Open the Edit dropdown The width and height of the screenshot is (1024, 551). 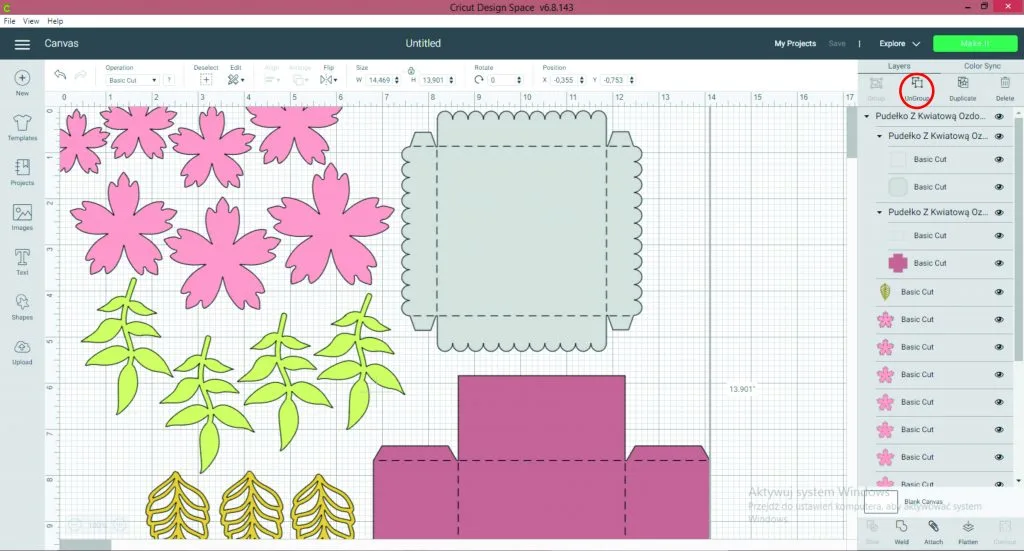click(236, 80)
